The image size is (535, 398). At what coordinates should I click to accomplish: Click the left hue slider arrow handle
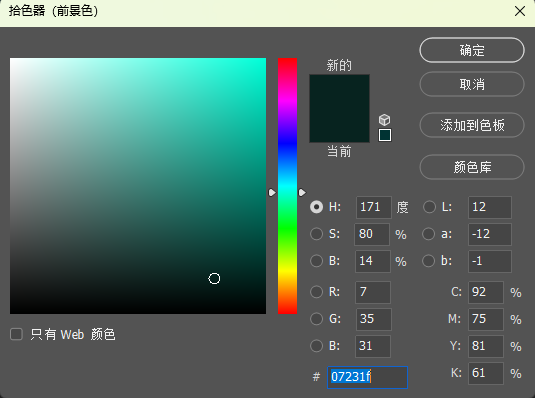272,193
